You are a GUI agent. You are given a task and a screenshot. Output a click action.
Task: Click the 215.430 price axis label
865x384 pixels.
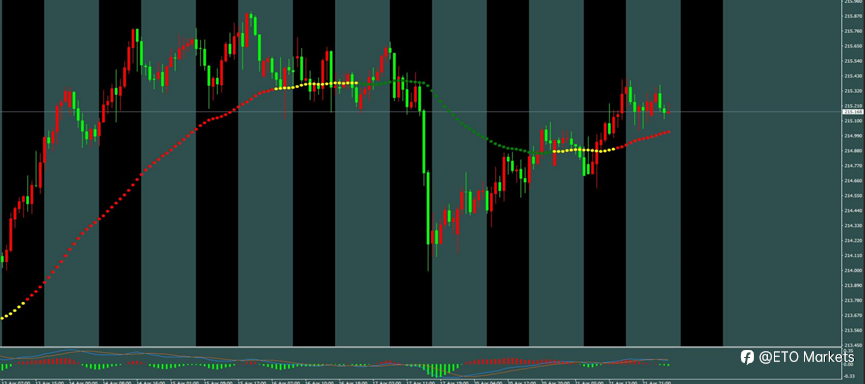click(x=853, y=76)
